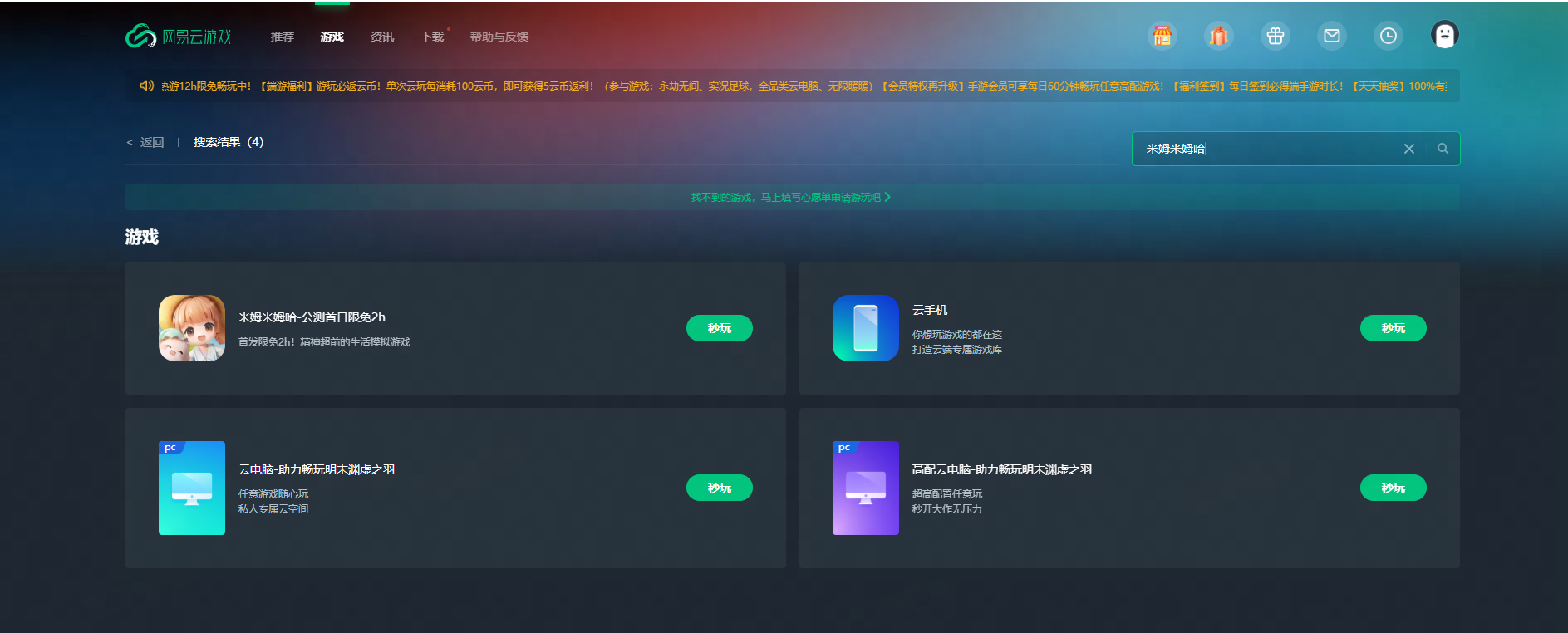Open the mail messages icon

tap(1331, 36)
